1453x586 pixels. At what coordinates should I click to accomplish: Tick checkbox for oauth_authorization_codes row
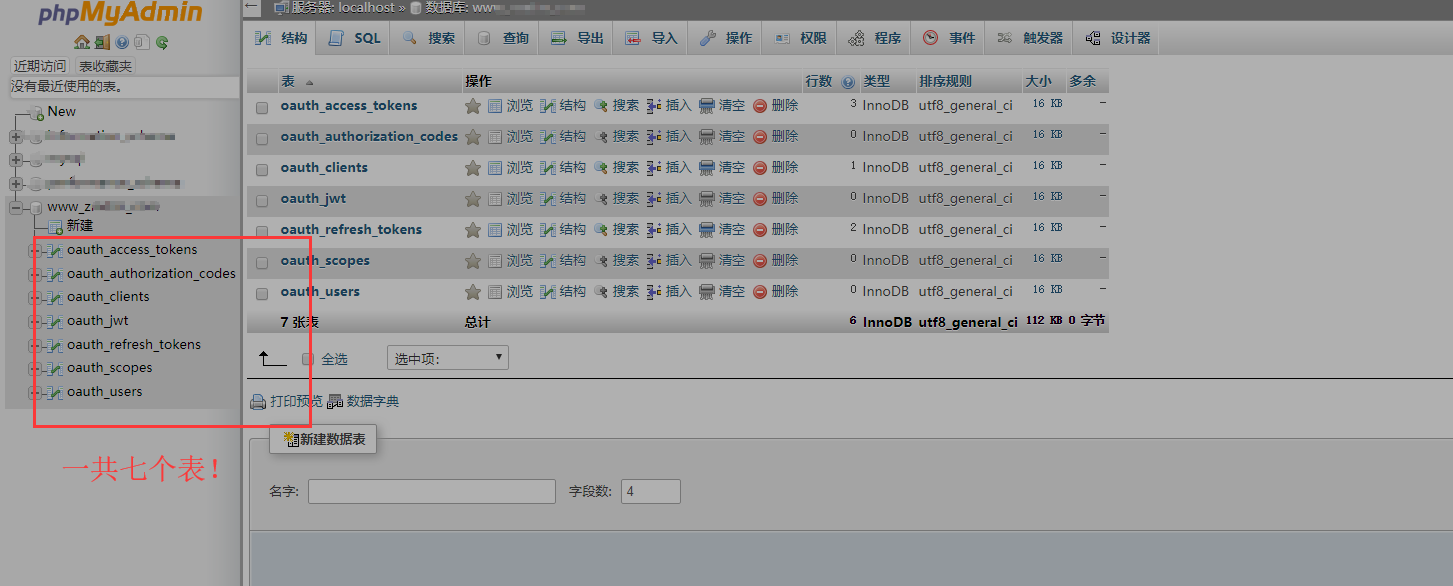tap(262, 139)
